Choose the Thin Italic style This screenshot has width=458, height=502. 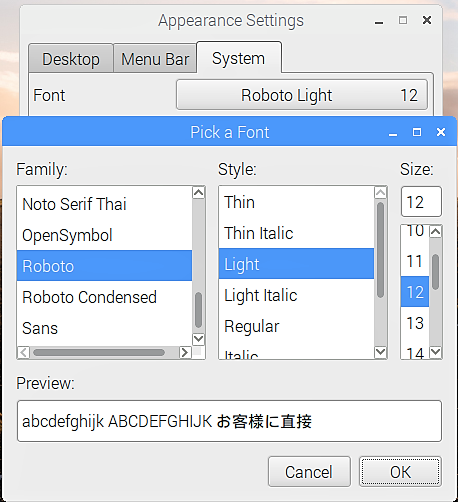[x=296, y=233]
